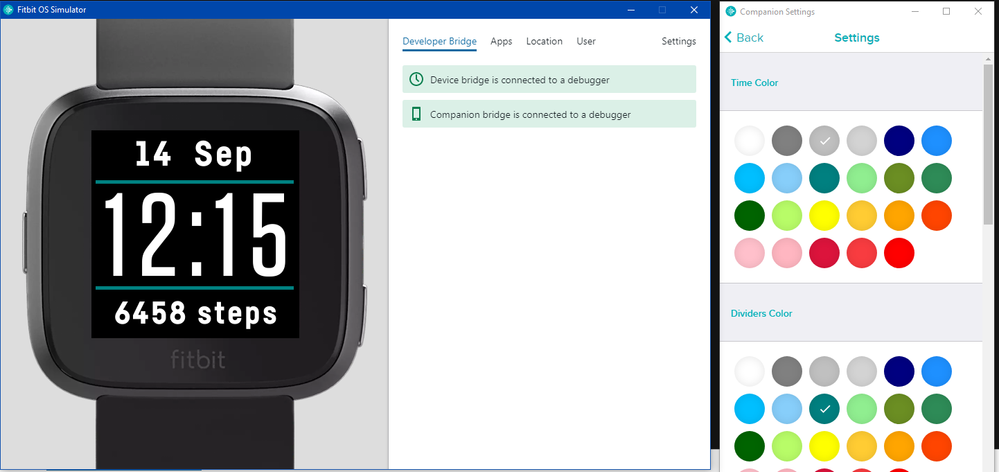This screenshot has width=999, height=472.
Task: Choose crimson for Time Color
Action: tap(824, 254)
